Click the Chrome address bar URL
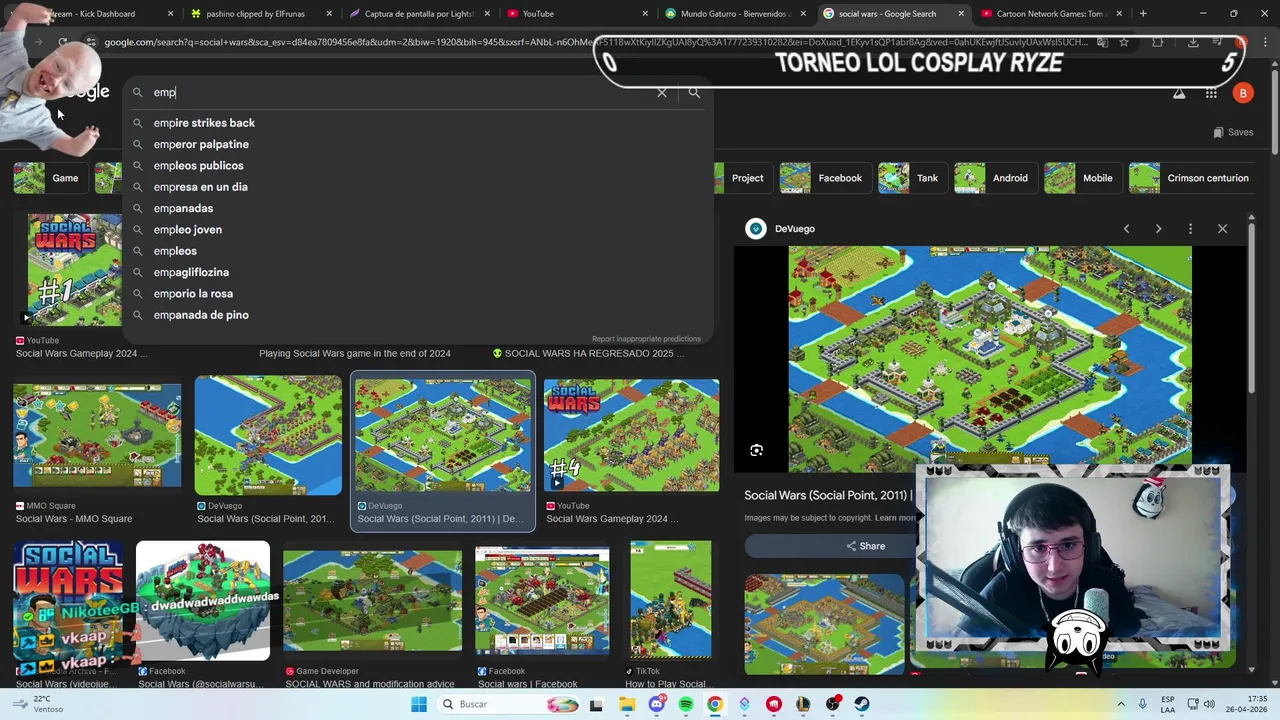The width and height of the screenshot is (1280, 720). pos(595,42)
